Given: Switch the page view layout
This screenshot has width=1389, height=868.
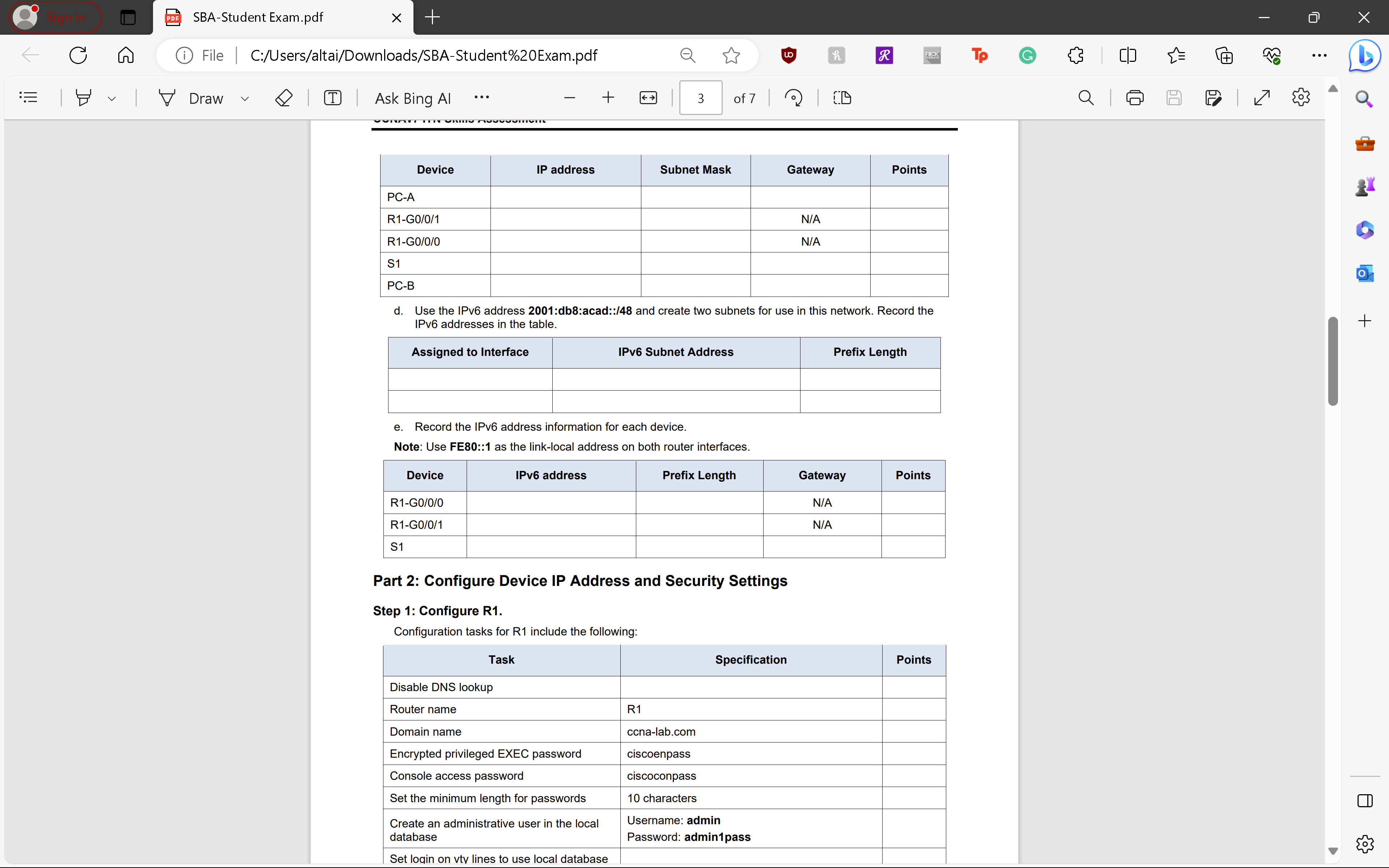Looking at the screenshot, I should 842,98.
